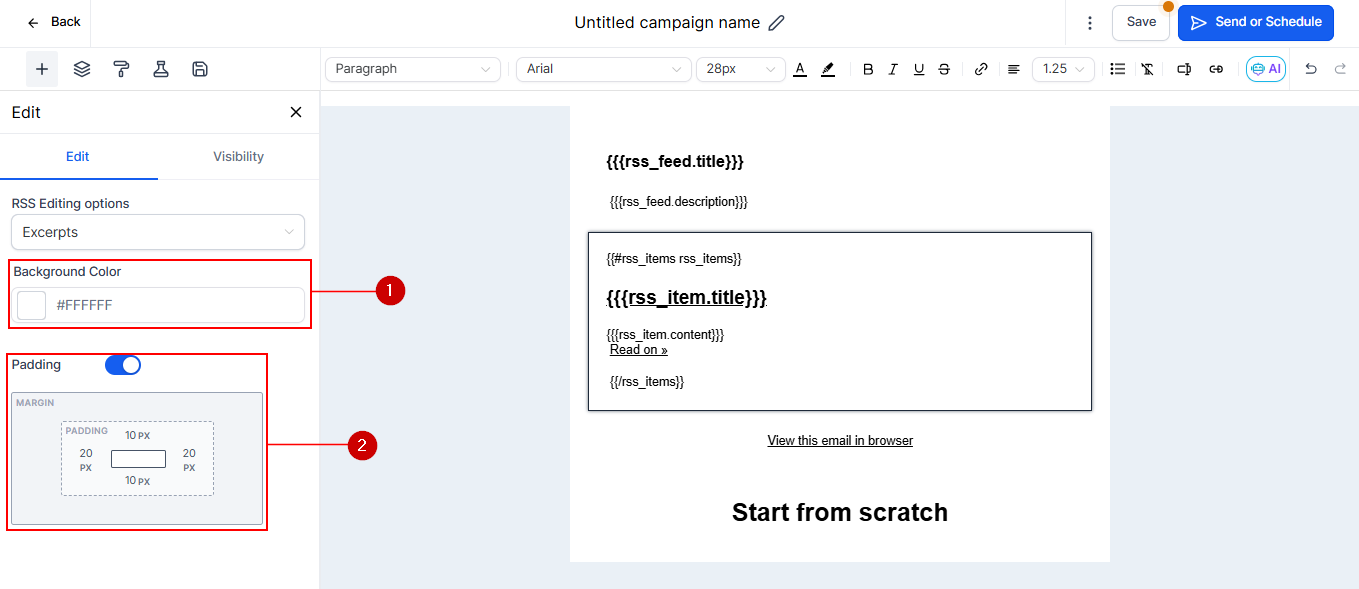Insert custom value merge tag icon
The height and width of the screenshot is (589, 1359).
(x=1184, y=69)
